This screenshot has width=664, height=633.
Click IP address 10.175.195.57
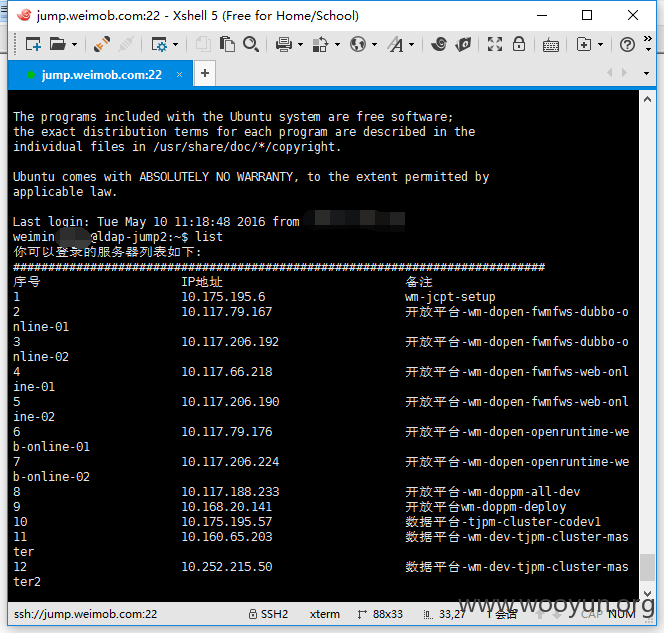click(x=227, y=522)
